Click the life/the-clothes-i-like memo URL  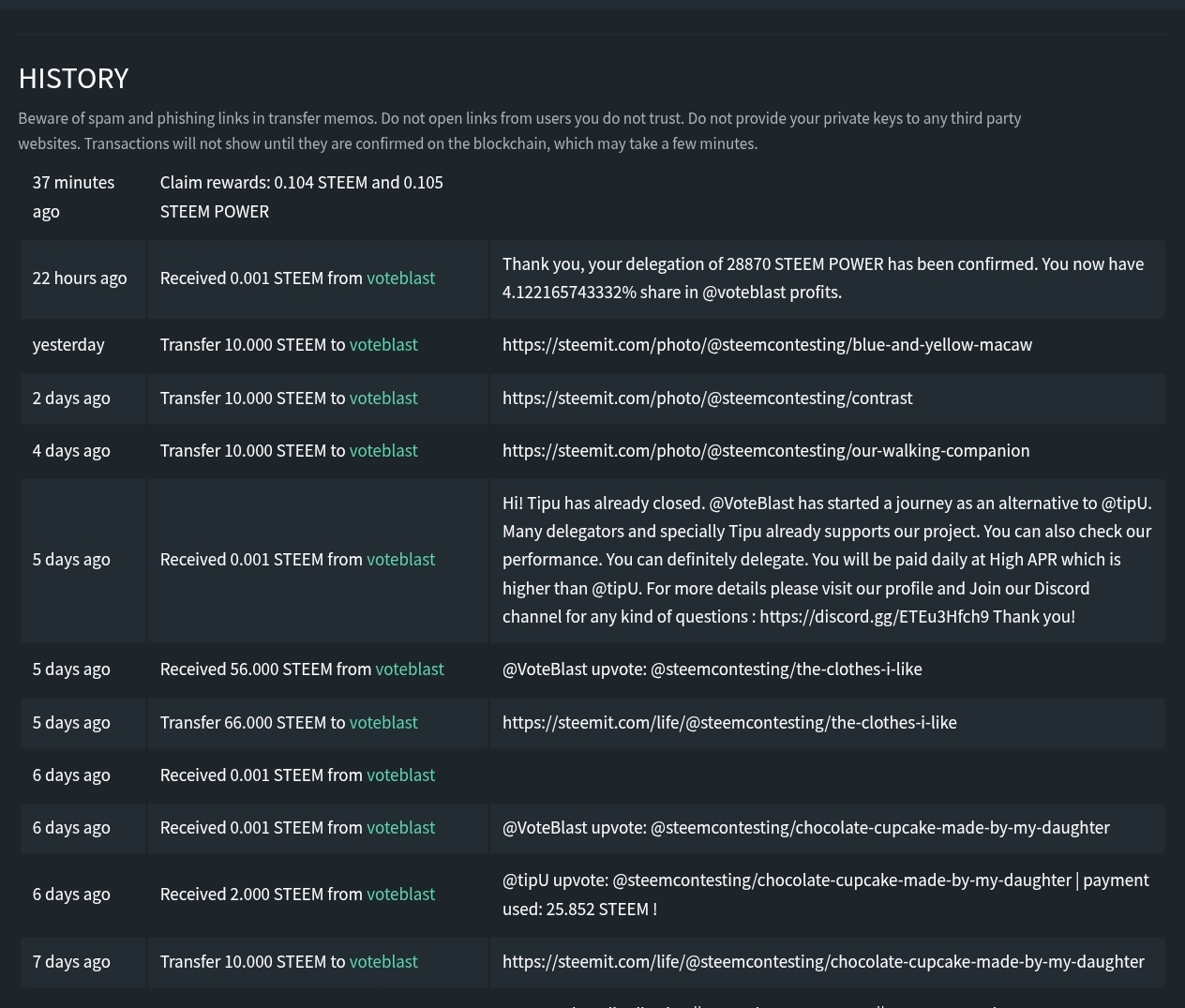tap(728, 723)
